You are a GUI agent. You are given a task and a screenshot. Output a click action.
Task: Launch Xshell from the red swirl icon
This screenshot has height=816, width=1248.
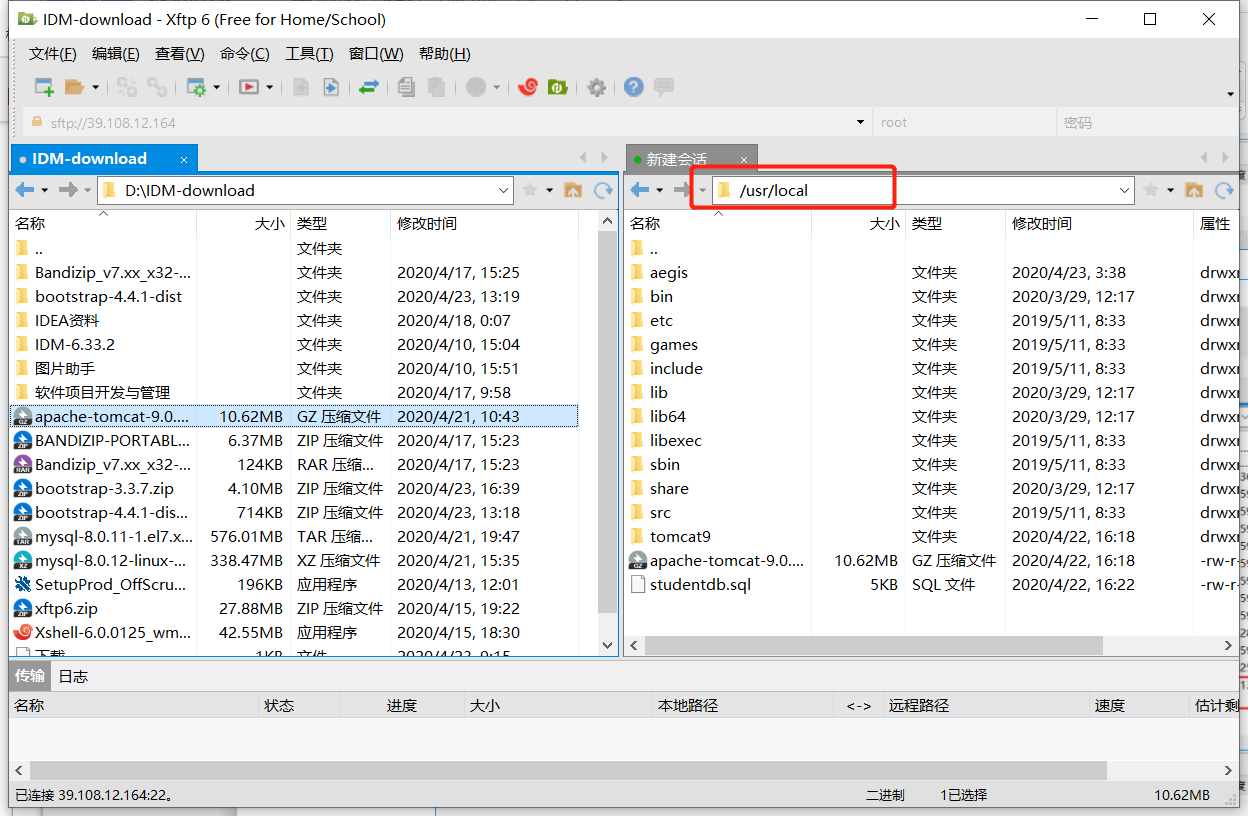pyautogui.click(x=528, y=87)
